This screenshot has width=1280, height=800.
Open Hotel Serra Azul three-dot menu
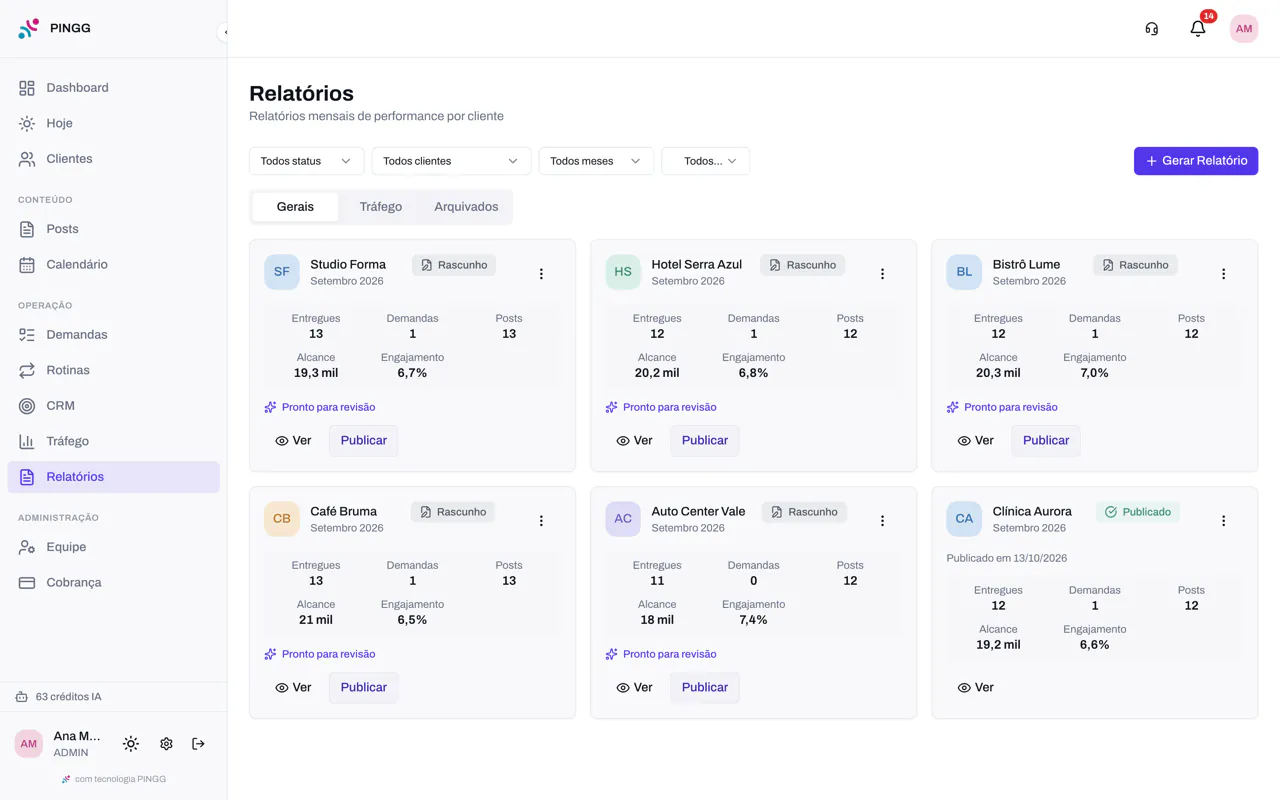coord(882,273)
